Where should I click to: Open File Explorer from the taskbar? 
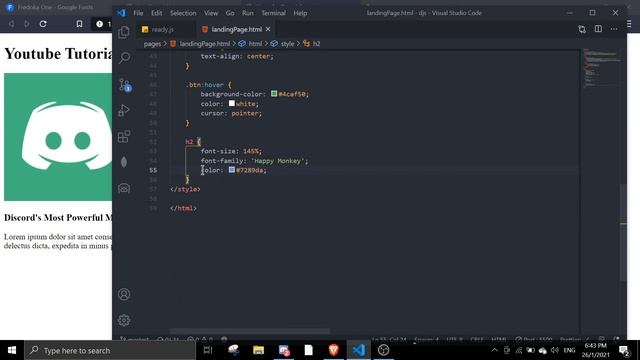258,350
